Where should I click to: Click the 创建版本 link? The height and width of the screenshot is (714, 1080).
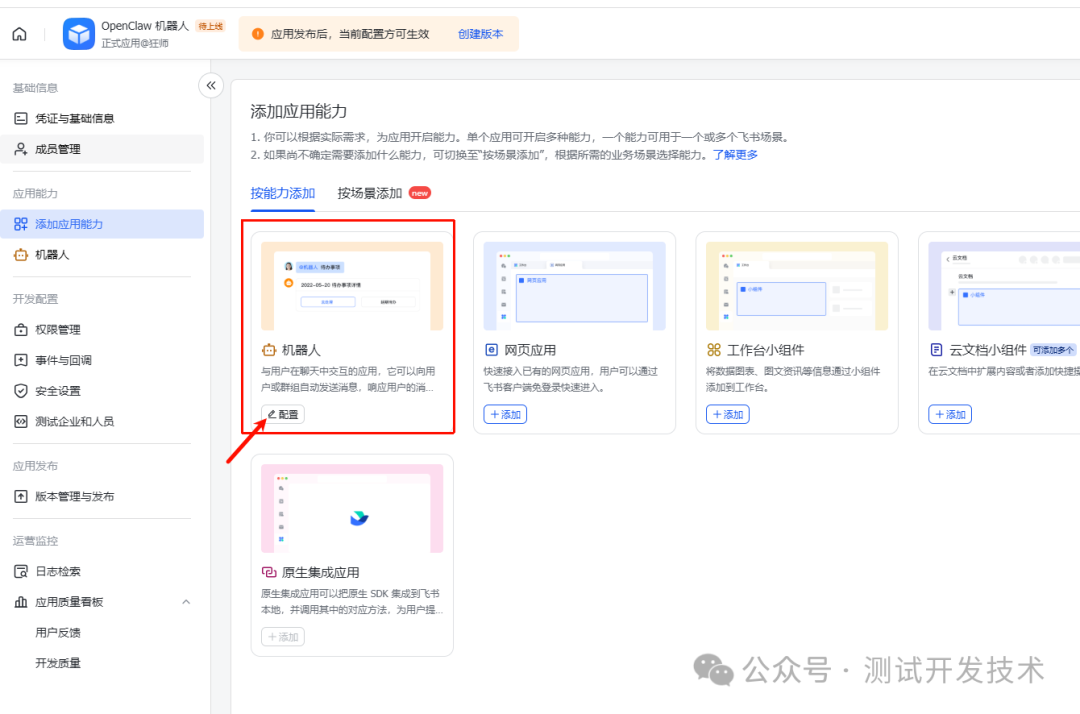coord(480,33)
